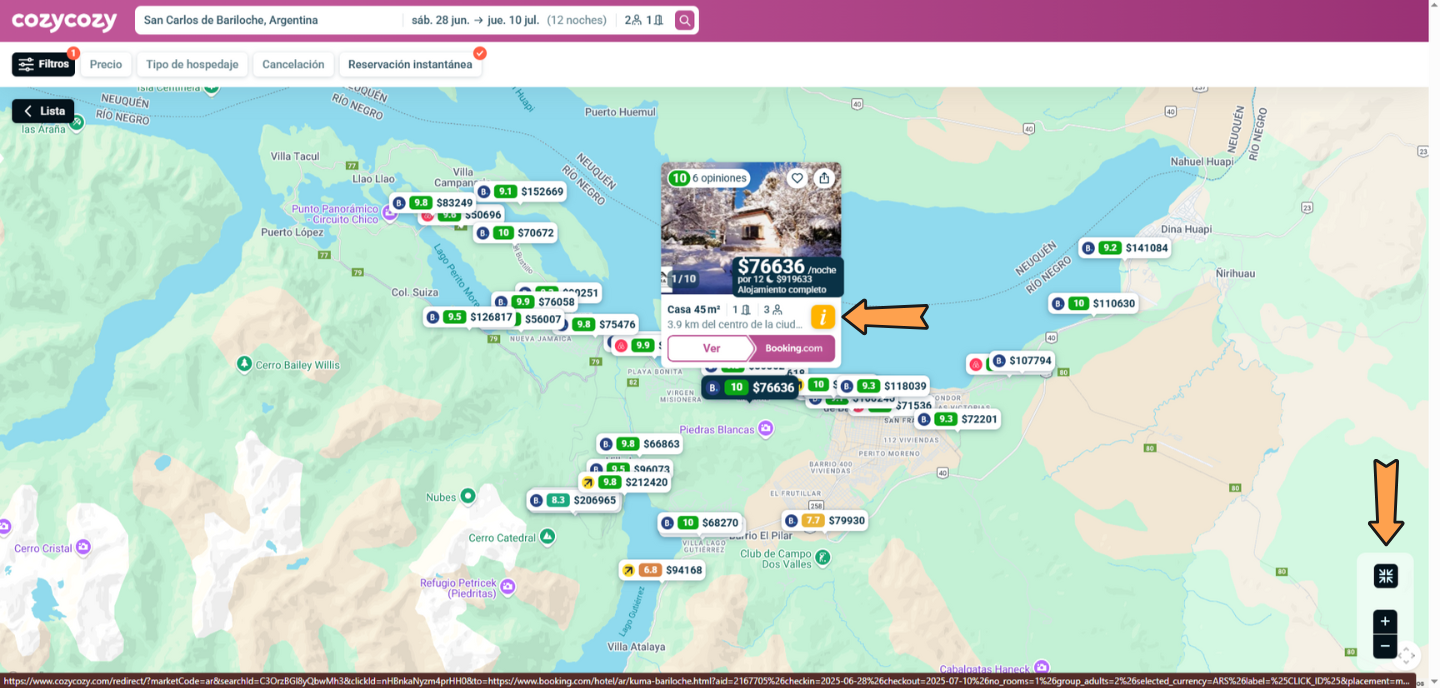The height and width of the screenshot is (688, 1440).
Task: Open the yellow info icon on card
Action: click(822, 317)
